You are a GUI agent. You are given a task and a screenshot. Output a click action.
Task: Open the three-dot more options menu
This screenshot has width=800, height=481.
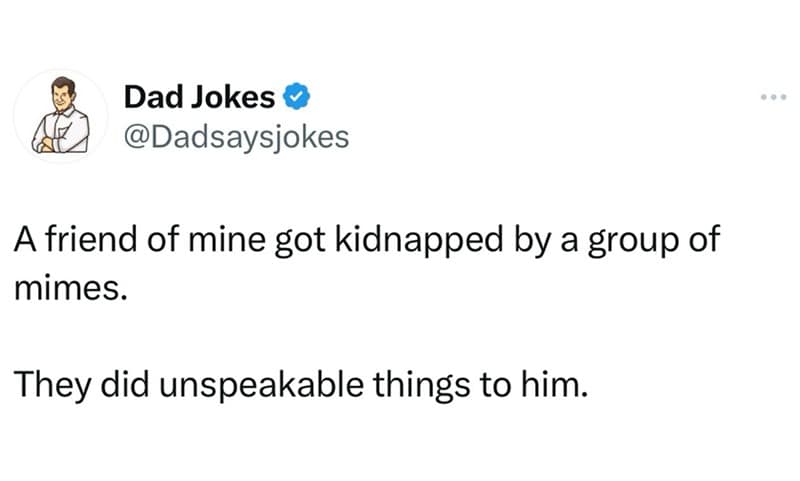click(x=773, y=97)
